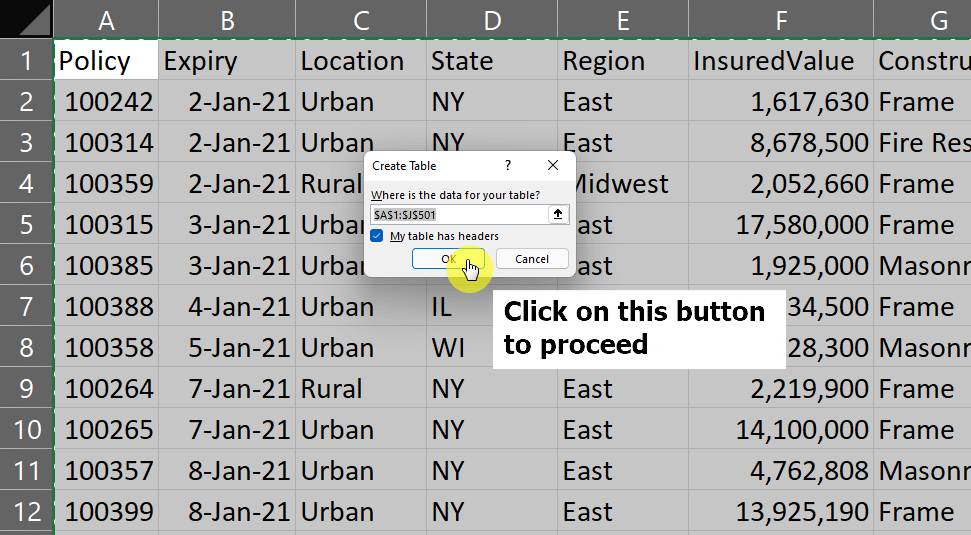Viewport: 971px width, 535px height.
Task: Click insured value 4,762,808 cell
Action: click(x=781, y=471)
